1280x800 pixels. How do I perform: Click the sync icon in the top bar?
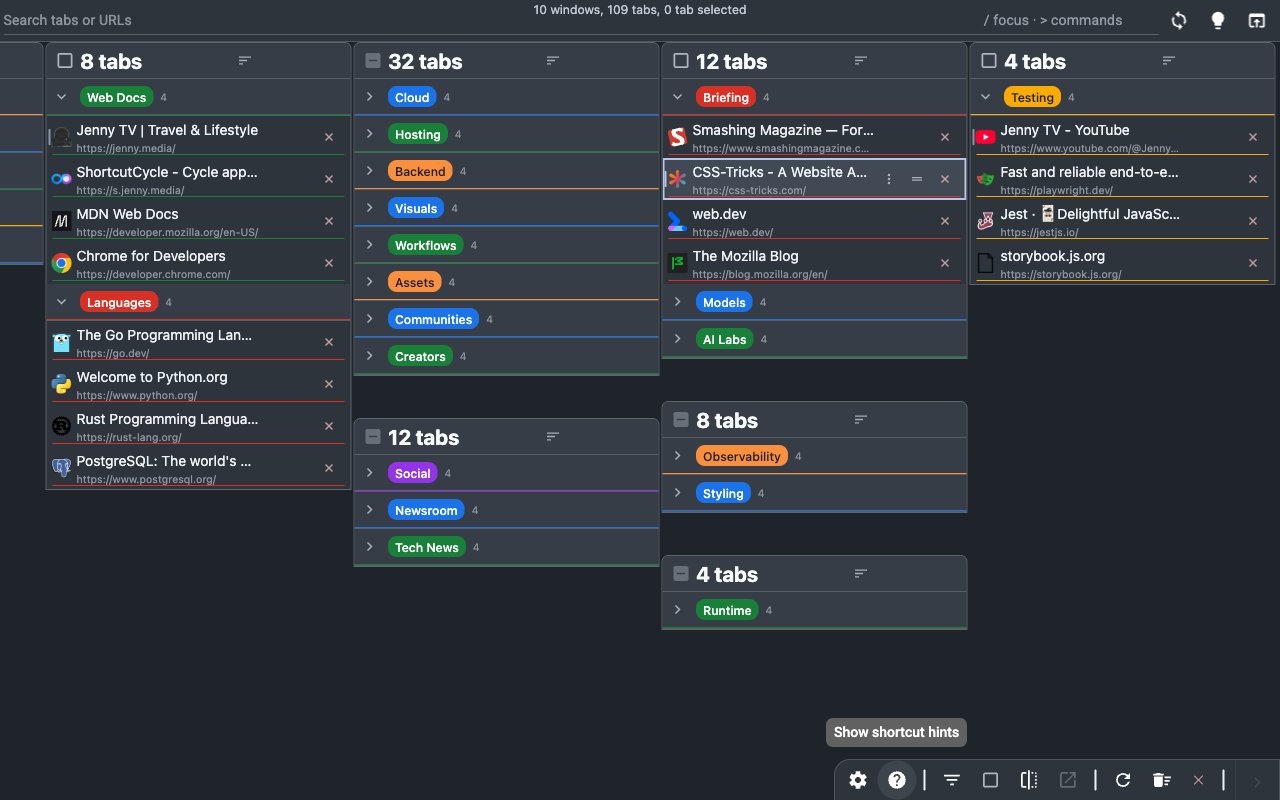tap(1179, 20)
